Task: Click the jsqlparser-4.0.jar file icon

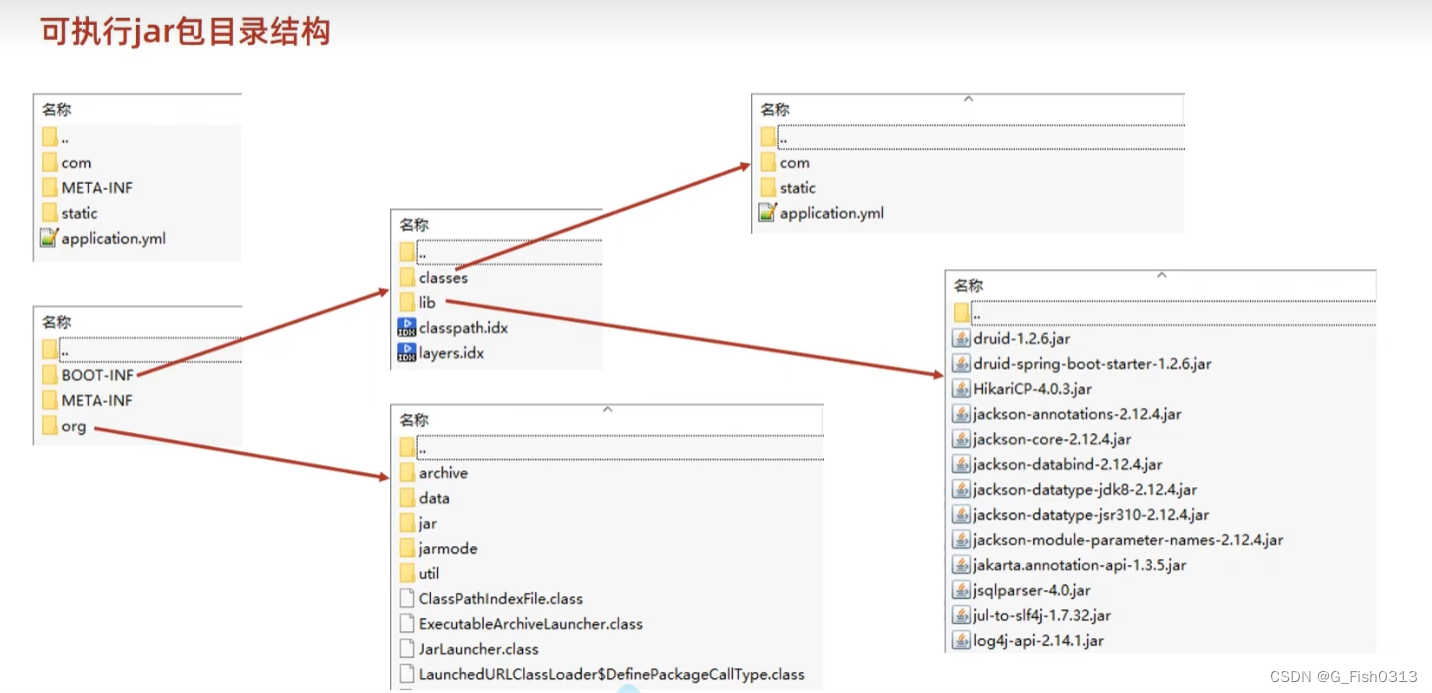Action: 961,590
